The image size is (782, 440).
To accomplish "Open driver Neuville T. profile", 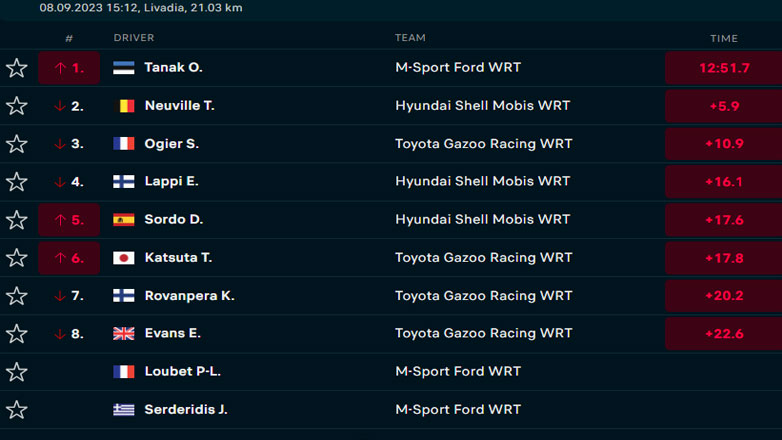I will (x=179, y=106).
